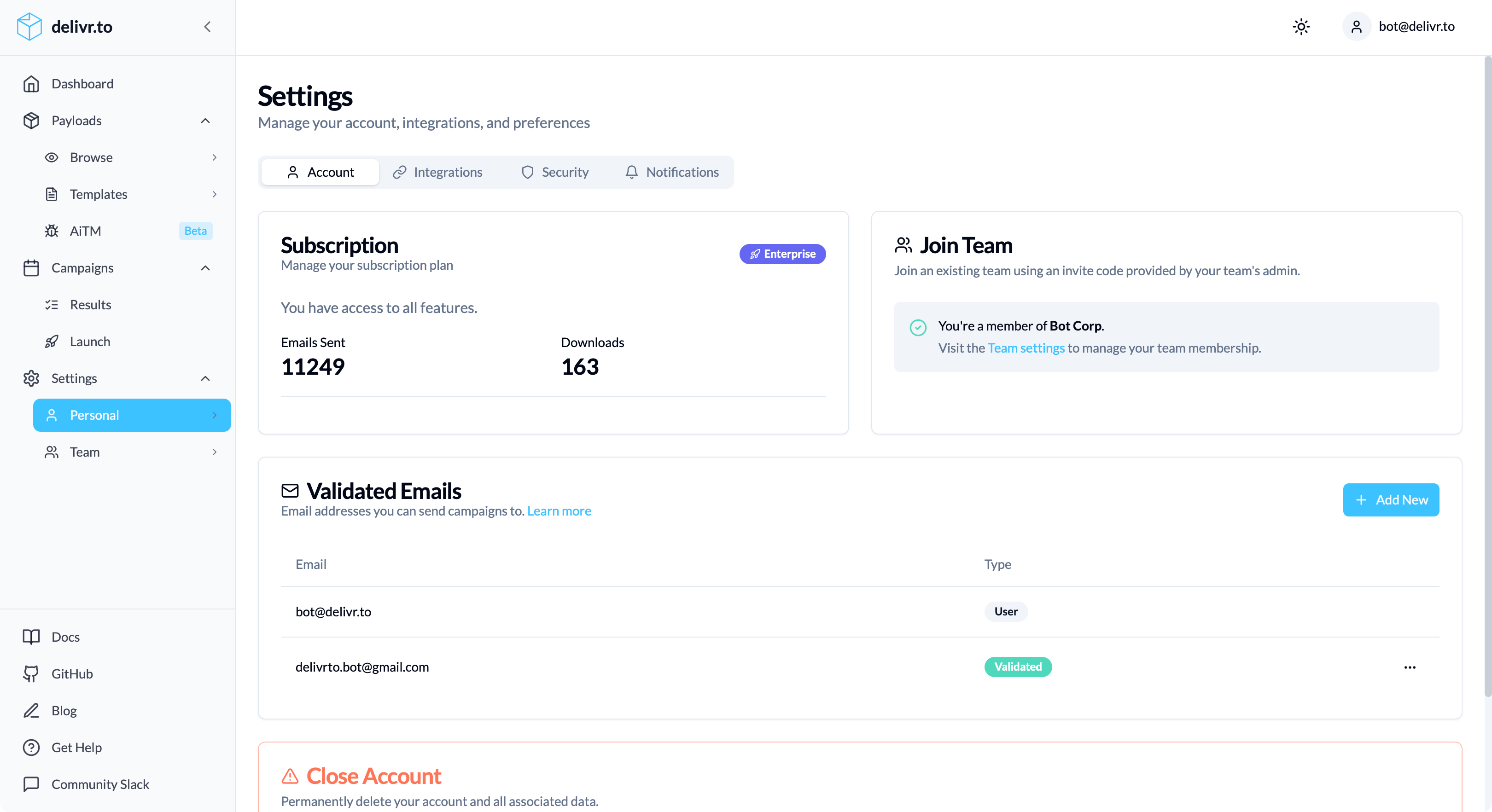Toggle the light/dark theme sun icon
This screenshot has width=1492, height=812.
point(1301,27)
